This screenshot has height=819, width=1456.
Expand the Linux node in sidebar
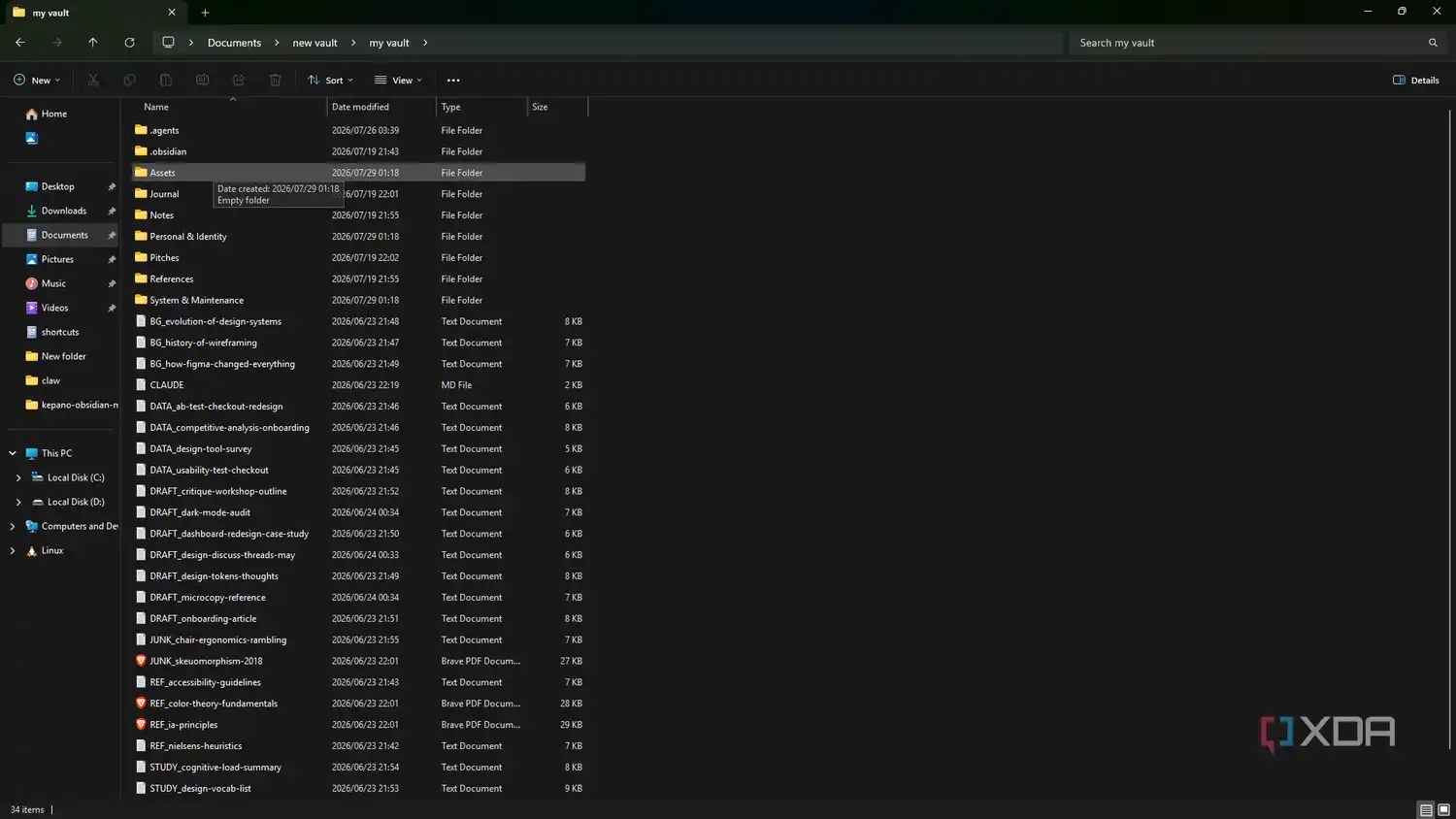pyautogui.click(x=13, y=550)
